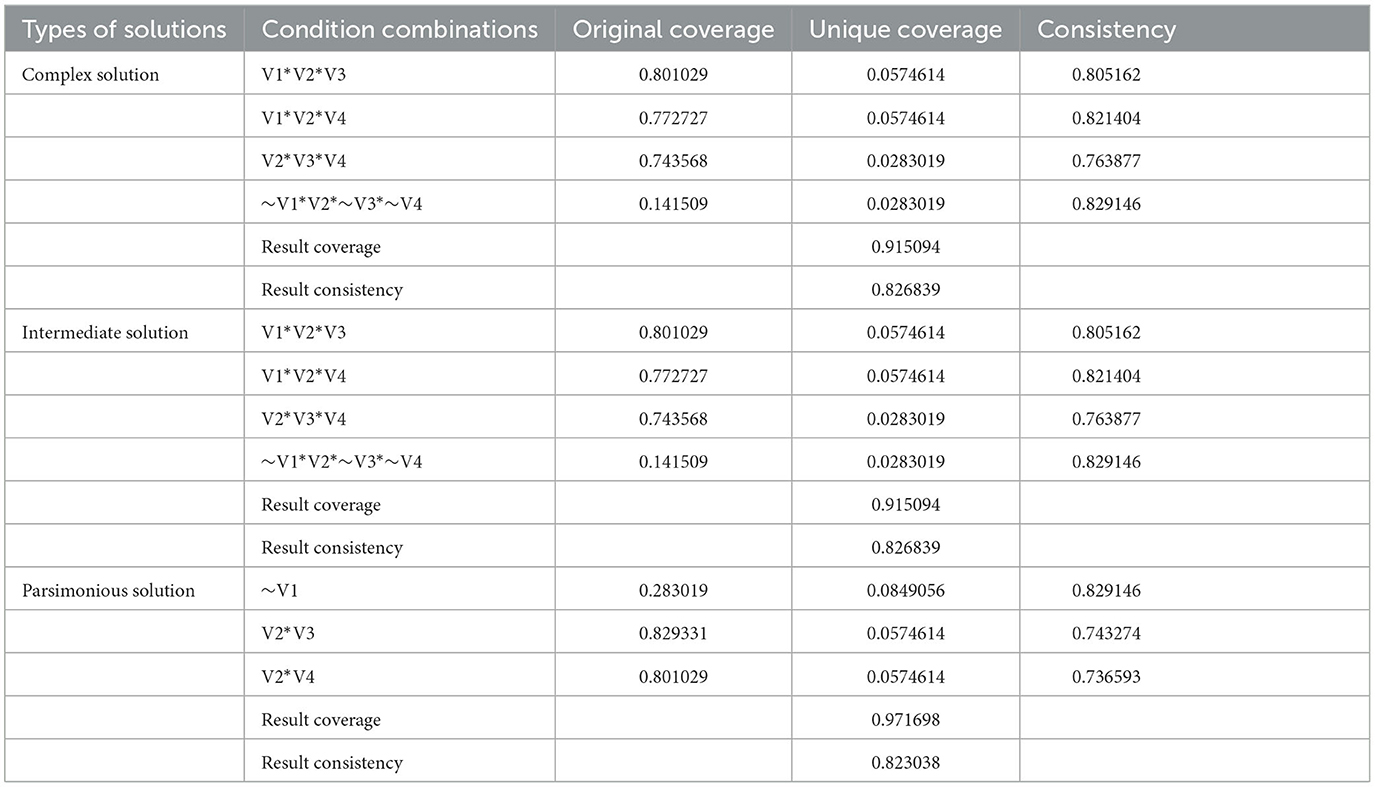This screenshot has width=1375, height=787.
Task: Click original coverage 0.283019 for ~V1
Action: click(673, 591)
